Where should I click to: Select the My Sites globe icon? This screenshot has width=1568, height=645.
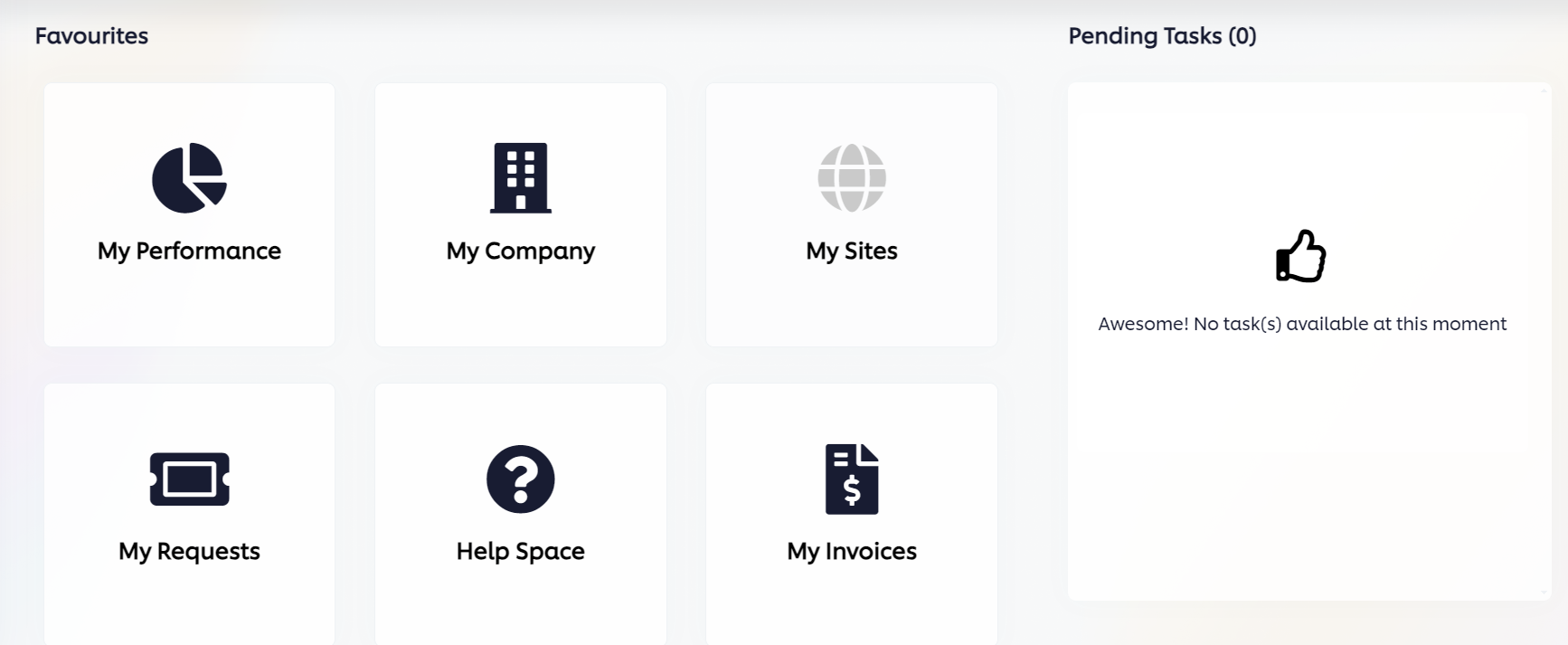click(x=851, y=178)
